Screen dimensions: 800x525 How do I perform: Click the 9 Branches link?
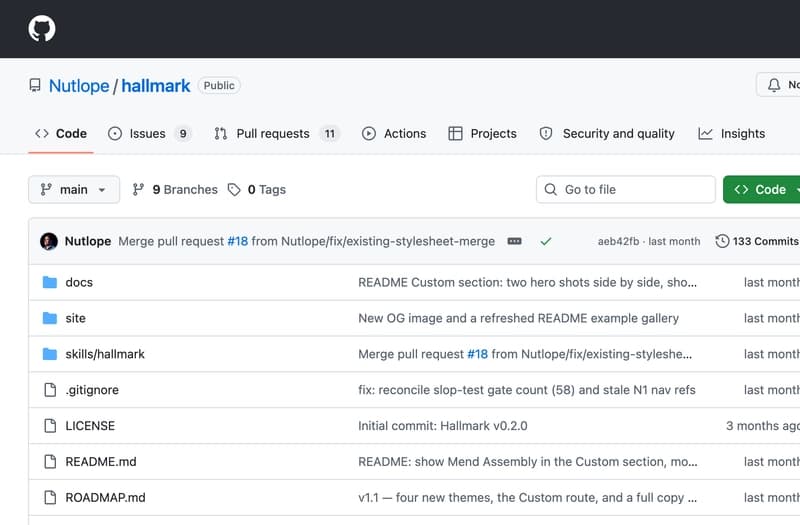[x=175, y=190]
